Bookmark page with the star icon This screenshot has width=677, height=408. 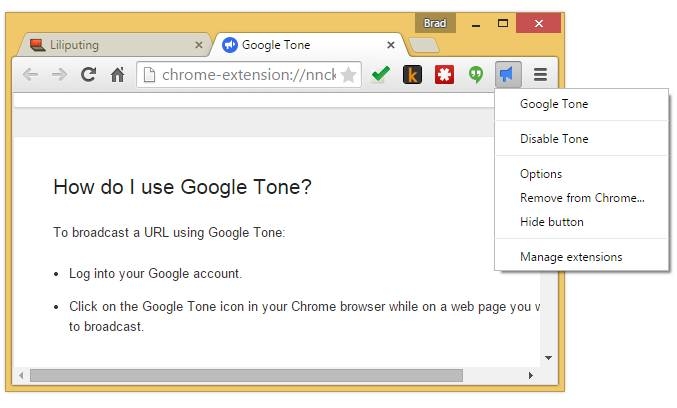click(x=348, y=75)
